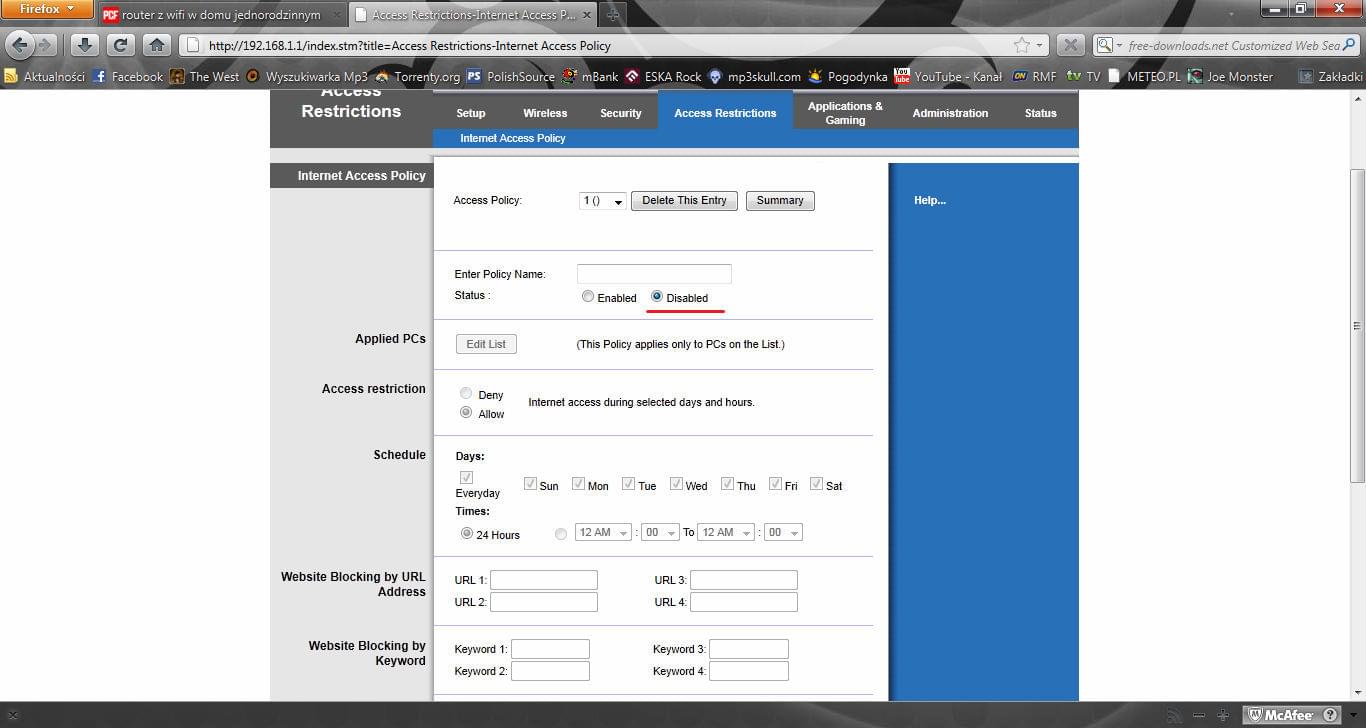The image size is (1366, 728).
Task: Toggle the Wed day checkbox
Action: 676,484
